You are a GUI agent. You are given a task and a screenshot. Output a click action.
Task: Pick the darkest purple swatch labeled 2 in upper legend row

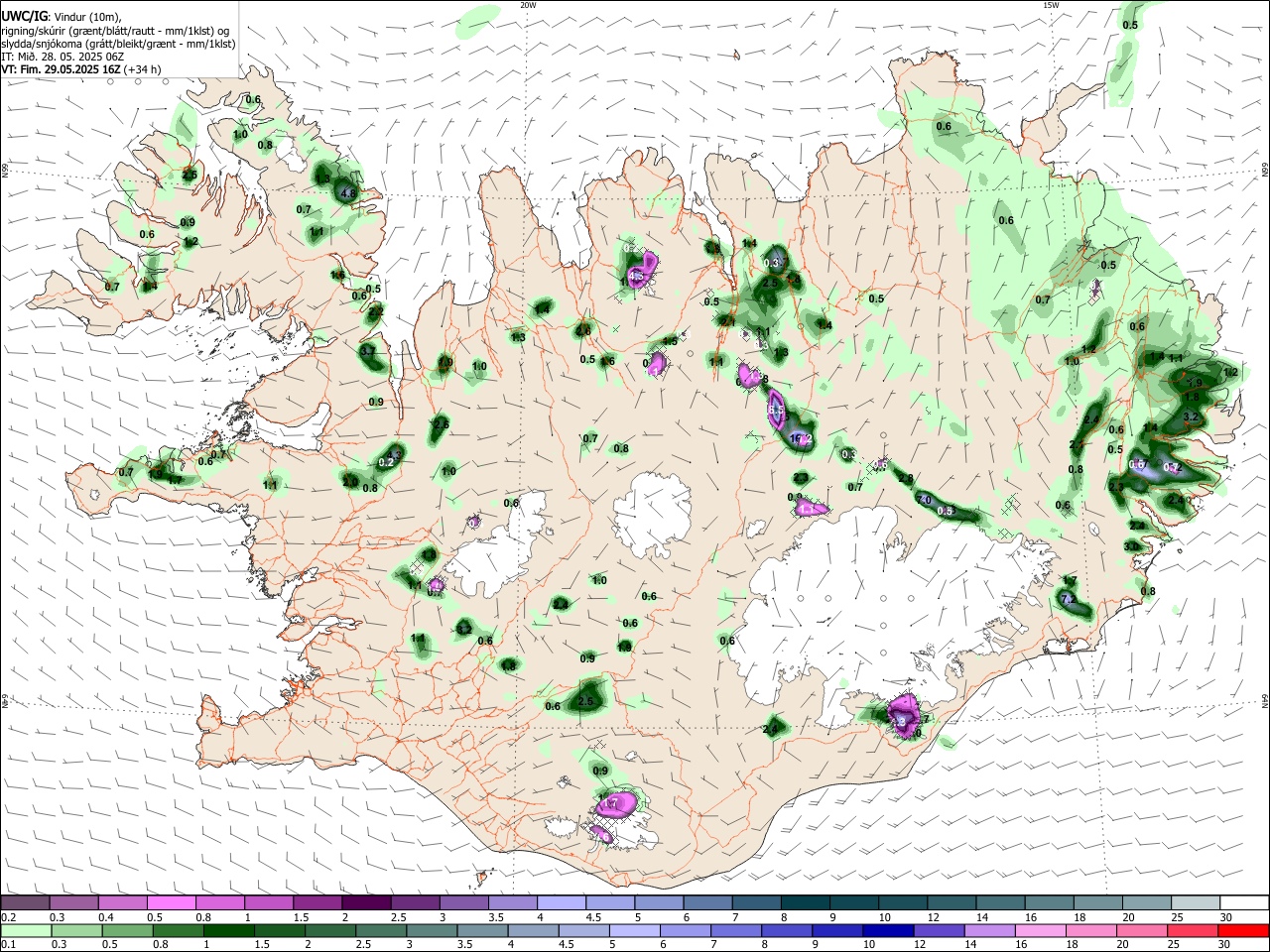pyautogui.click(x=365, y=902)
